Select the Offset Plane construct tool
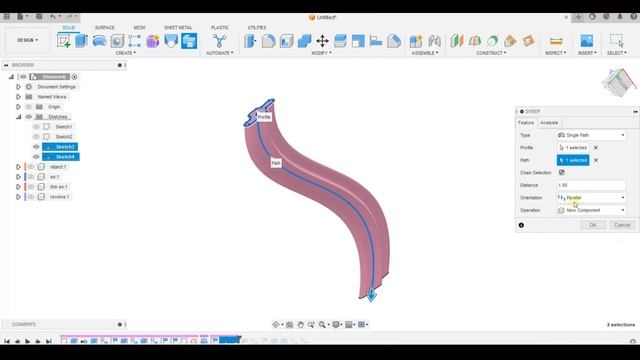640x360 pixels. 457,41
